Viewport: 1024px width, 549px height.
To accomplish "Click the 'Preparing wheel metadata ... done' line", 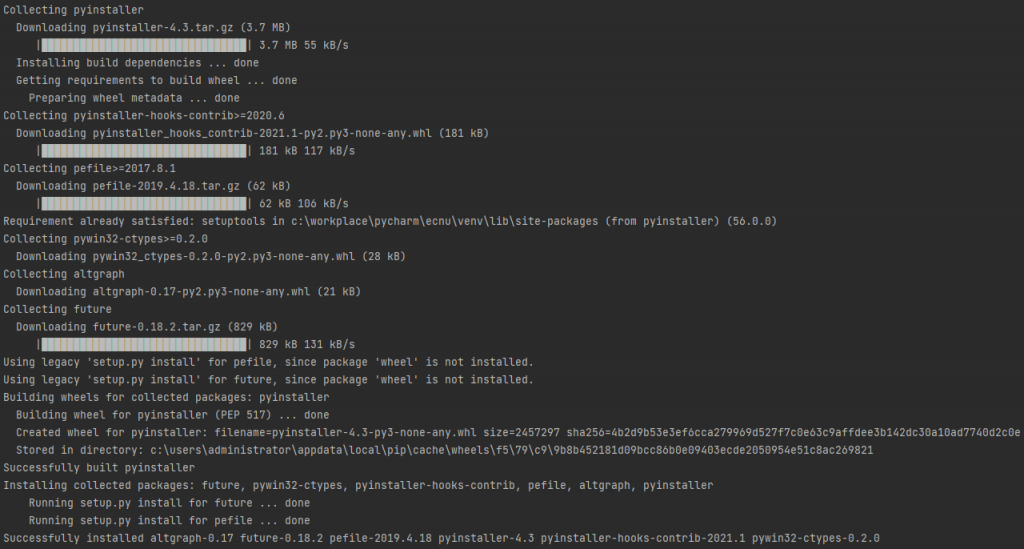I will (x=135, y=98).
